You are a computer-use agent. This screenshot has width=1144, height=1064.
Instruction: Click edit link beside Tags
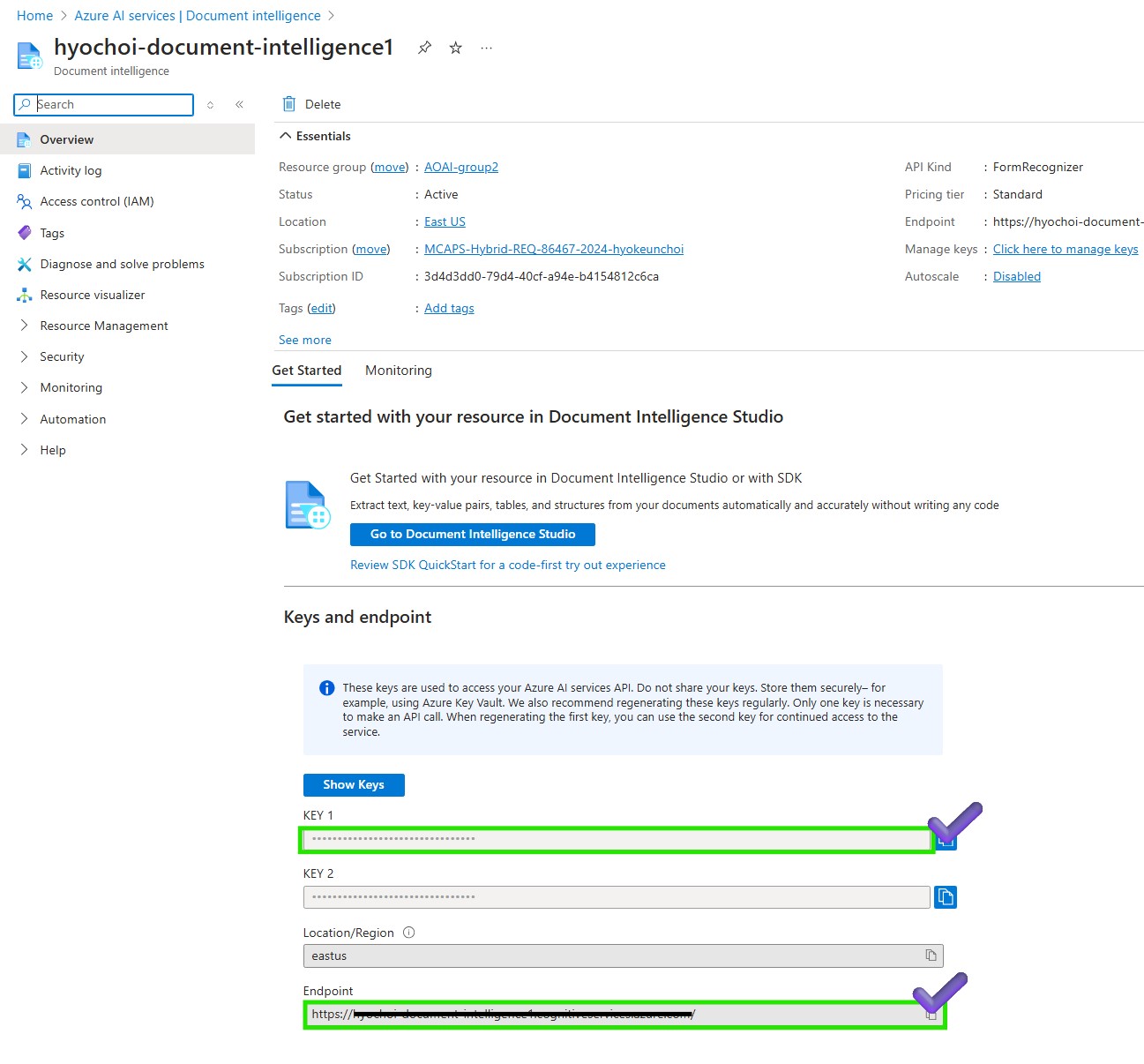click(x=322, y=308)
